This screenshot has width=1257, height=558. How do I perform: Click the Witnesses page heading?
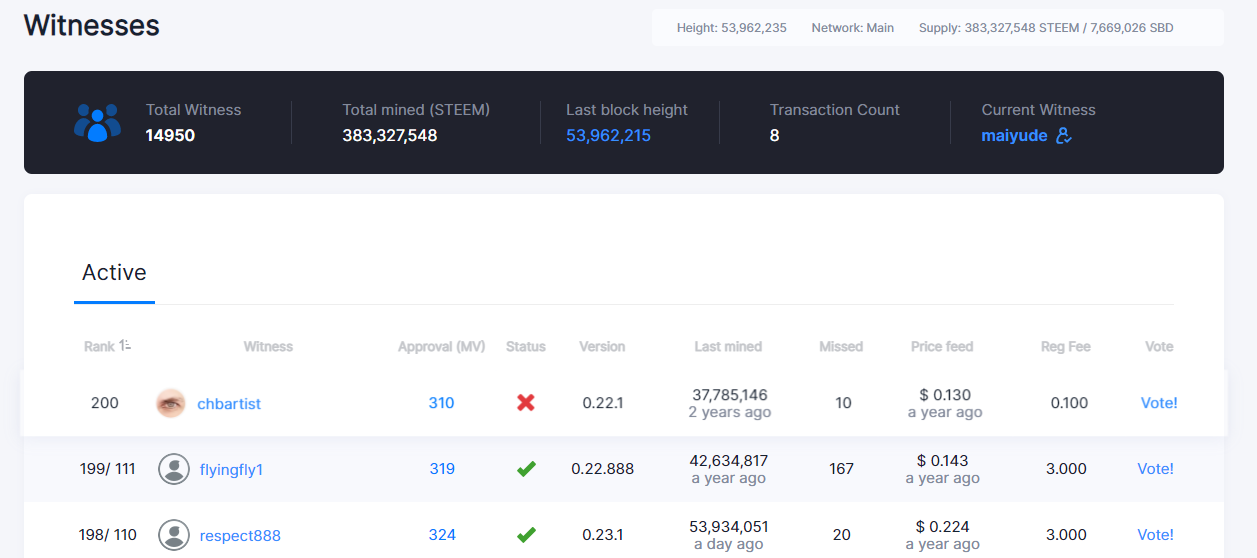[91, 25]
